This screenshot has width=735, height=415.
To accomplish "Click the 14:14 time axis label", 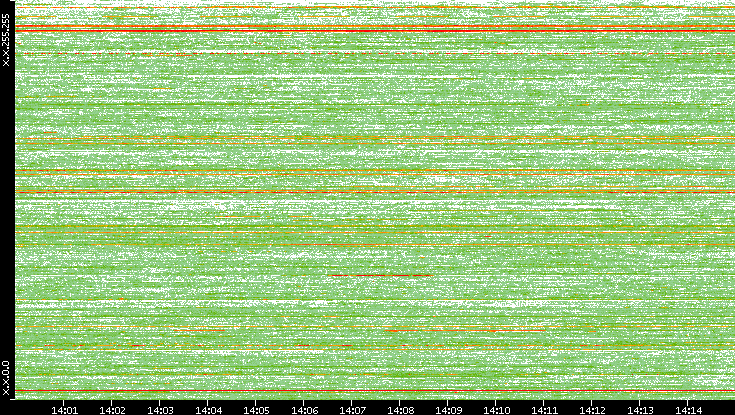I will (x=688, y=410).
